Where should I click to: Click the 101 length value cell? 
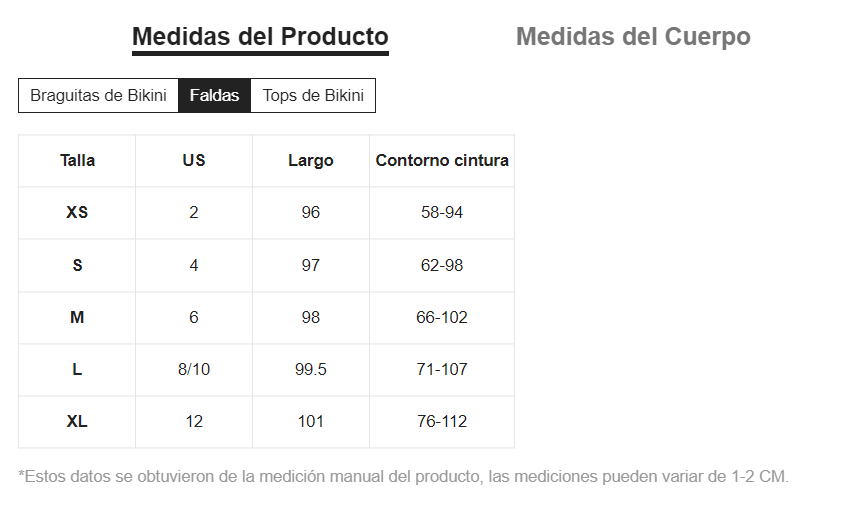coord(311,422)
